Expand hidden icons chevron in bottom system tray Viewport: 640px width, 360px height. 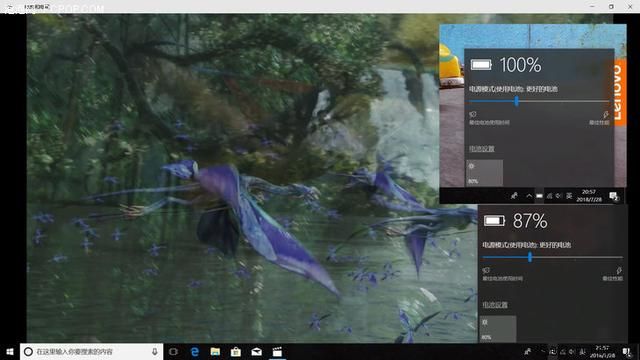[x=542, y=351]
